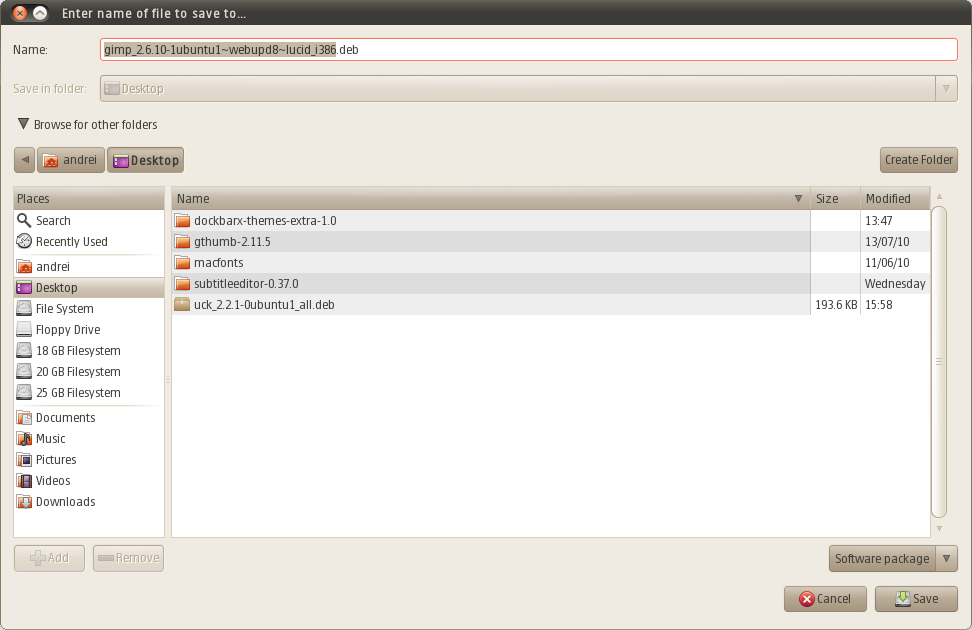Go back with the path bar left arrow

pos(24,160)
